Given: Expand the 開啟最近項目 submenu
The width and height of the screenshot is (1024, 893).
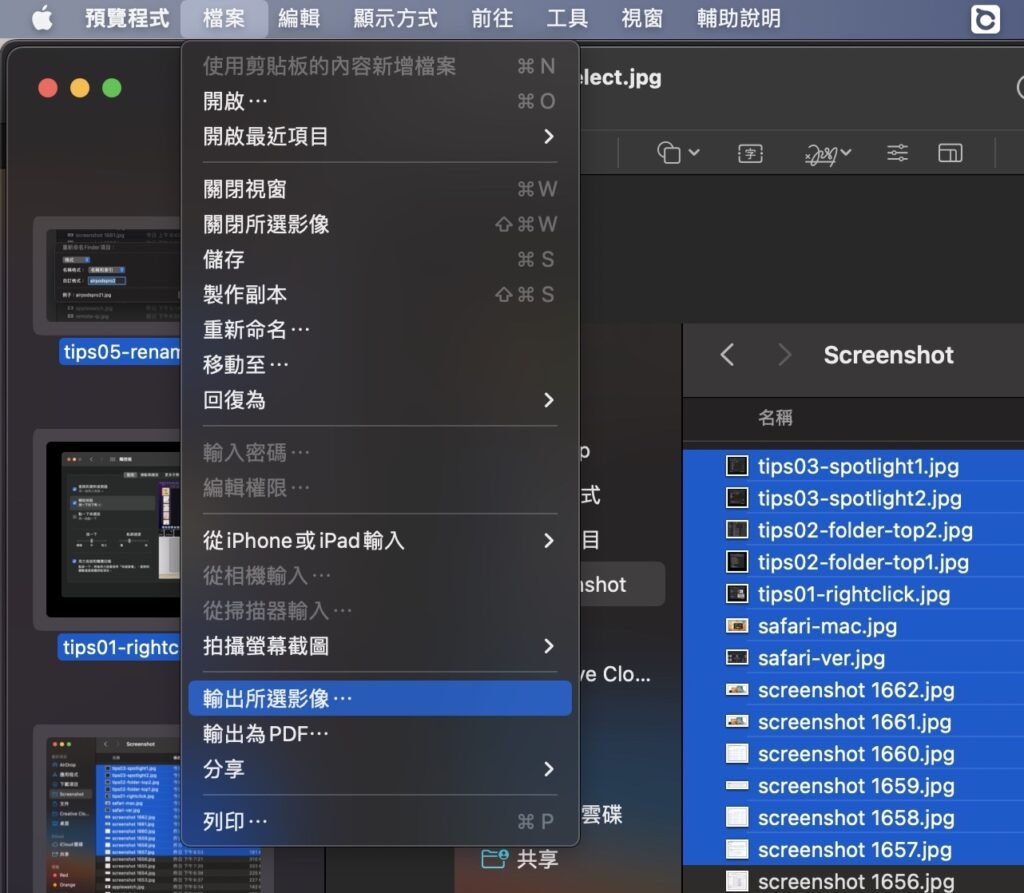Looking at the screenshot, I should coord(379,137).
